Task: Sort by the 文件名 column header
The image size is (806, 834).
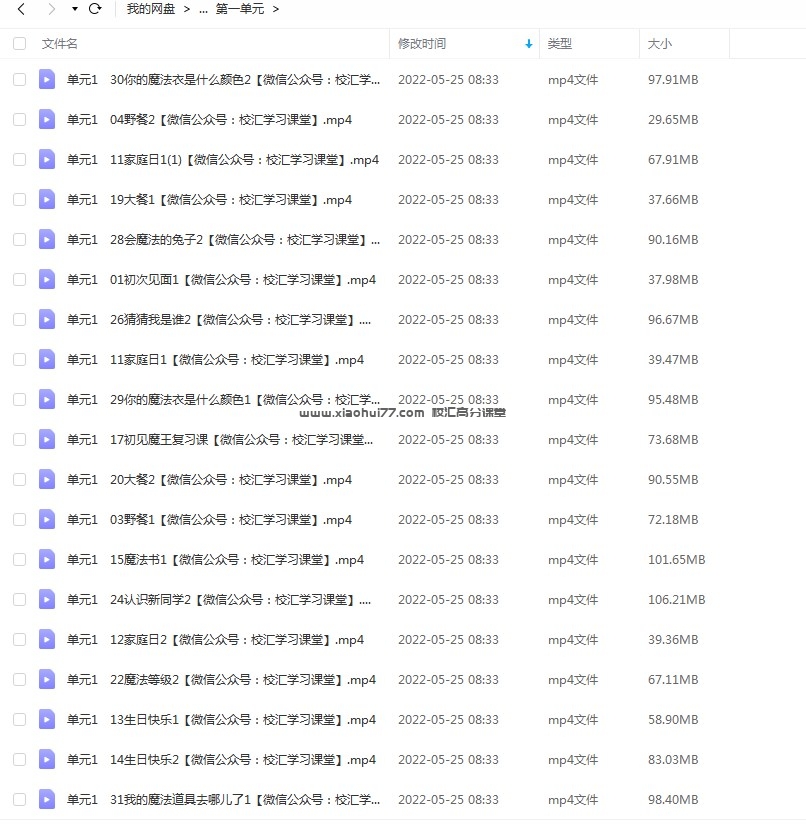Action: click(x=60, y=44)
